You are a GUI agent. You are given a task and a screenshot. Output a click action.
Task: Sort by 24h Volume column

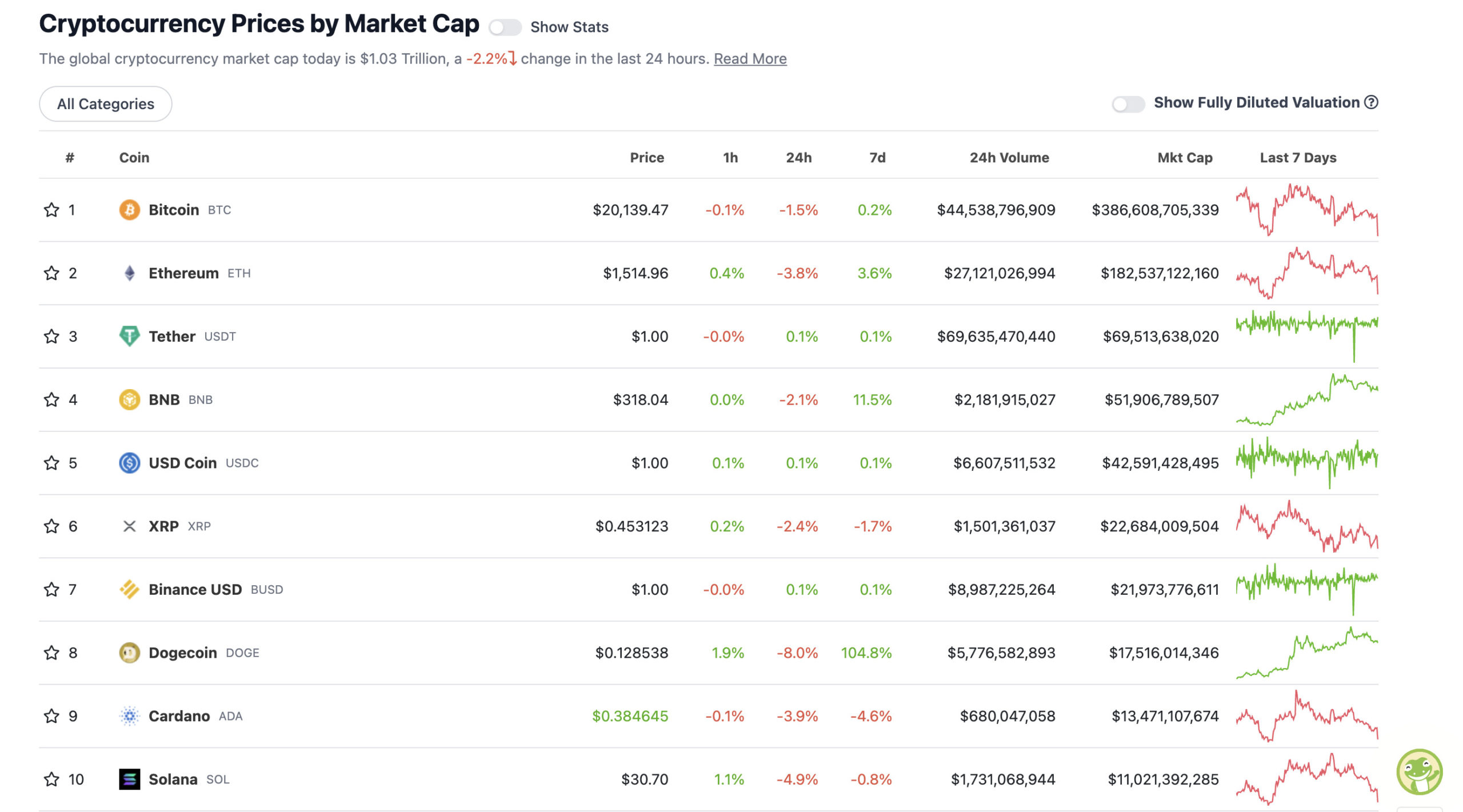coord(1009,158)
